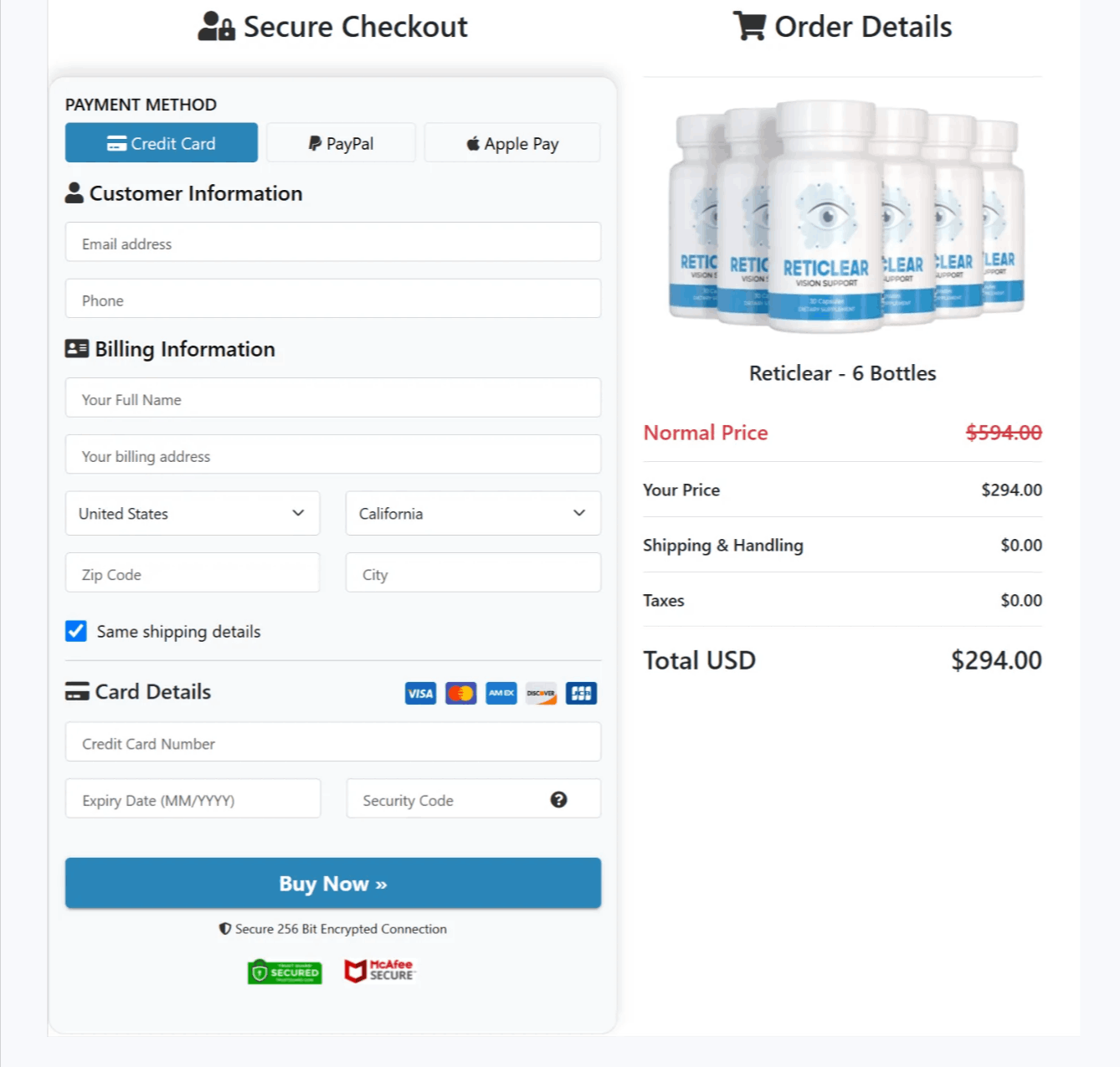
Task: Open the state dropdown showing California
Action: pos(472,513)
